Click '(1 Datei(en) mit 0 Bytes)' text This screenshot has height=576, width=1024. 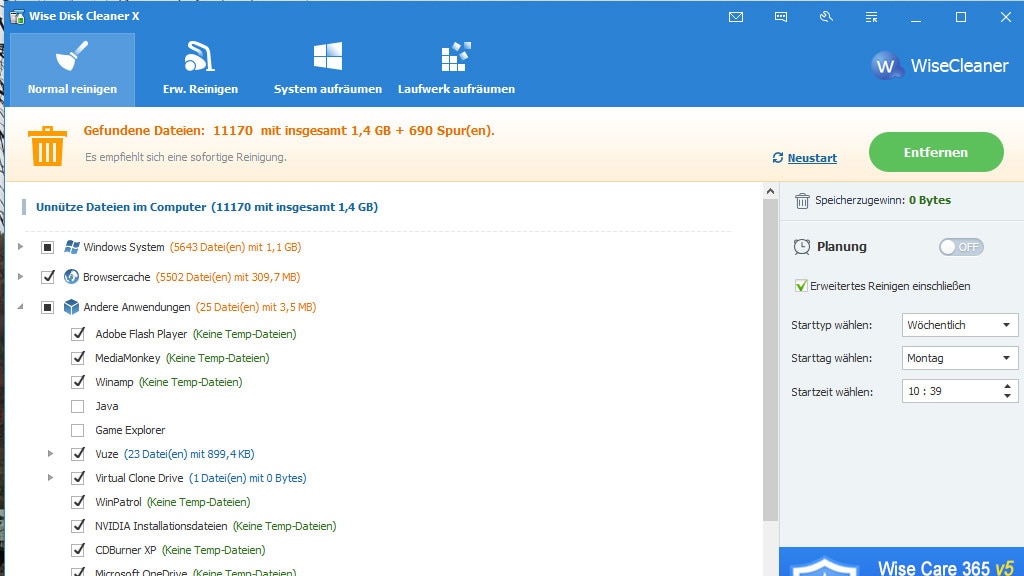248,478
